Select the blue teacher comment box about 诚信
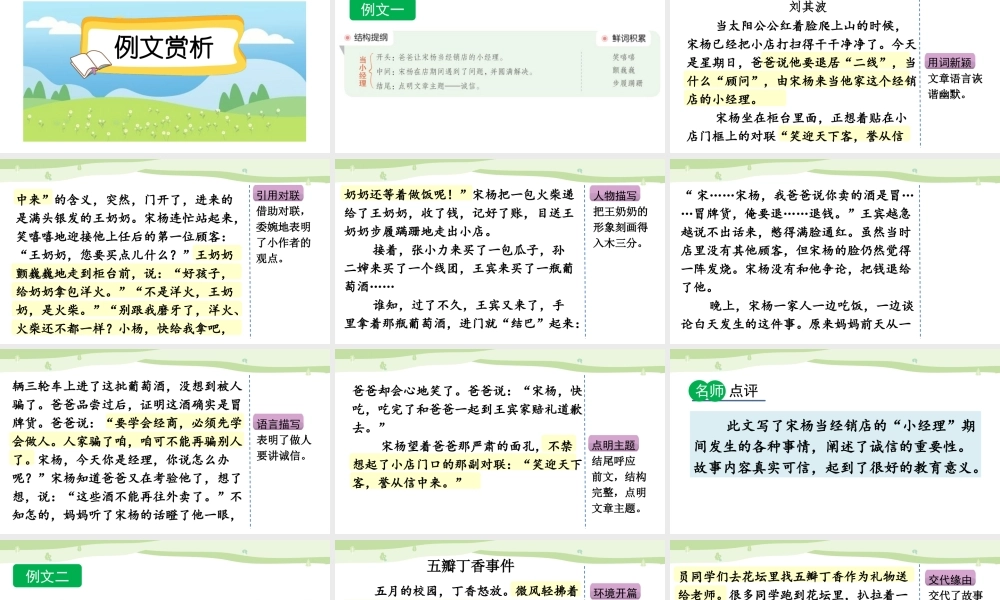The image size is (1000, 600). click(835, 446)
